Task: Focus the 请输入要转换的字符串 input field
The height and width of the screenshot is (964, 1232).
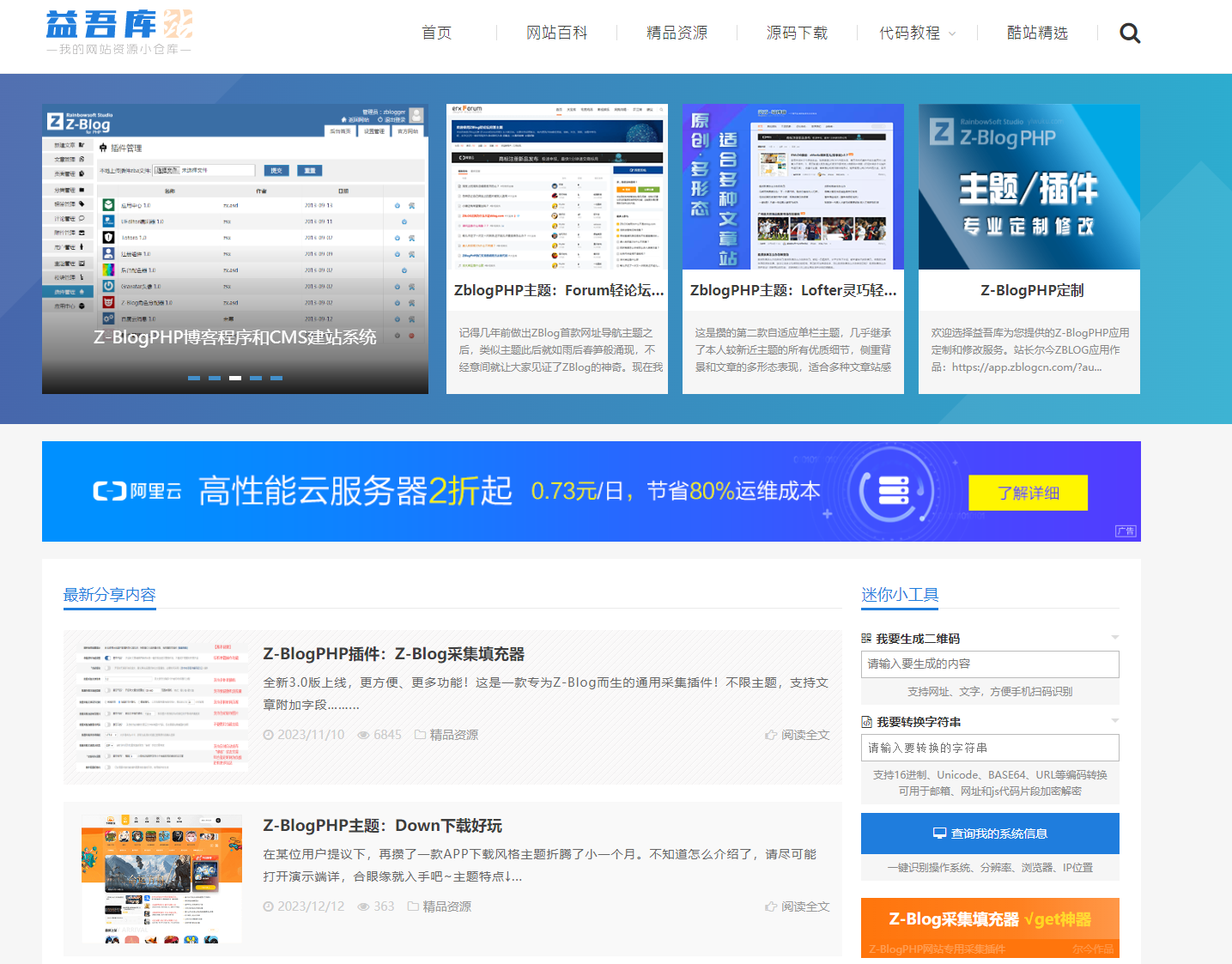Action: [x=990, y=748]
